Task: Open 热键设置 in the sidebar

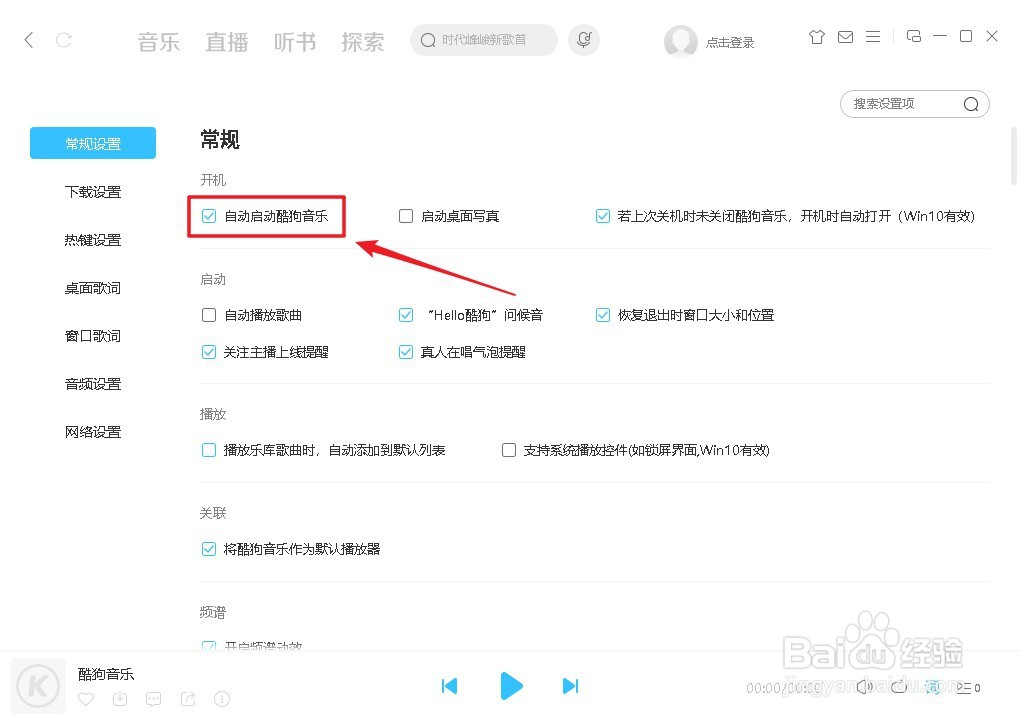Action: pyautogui.click(x=93, y=240)
